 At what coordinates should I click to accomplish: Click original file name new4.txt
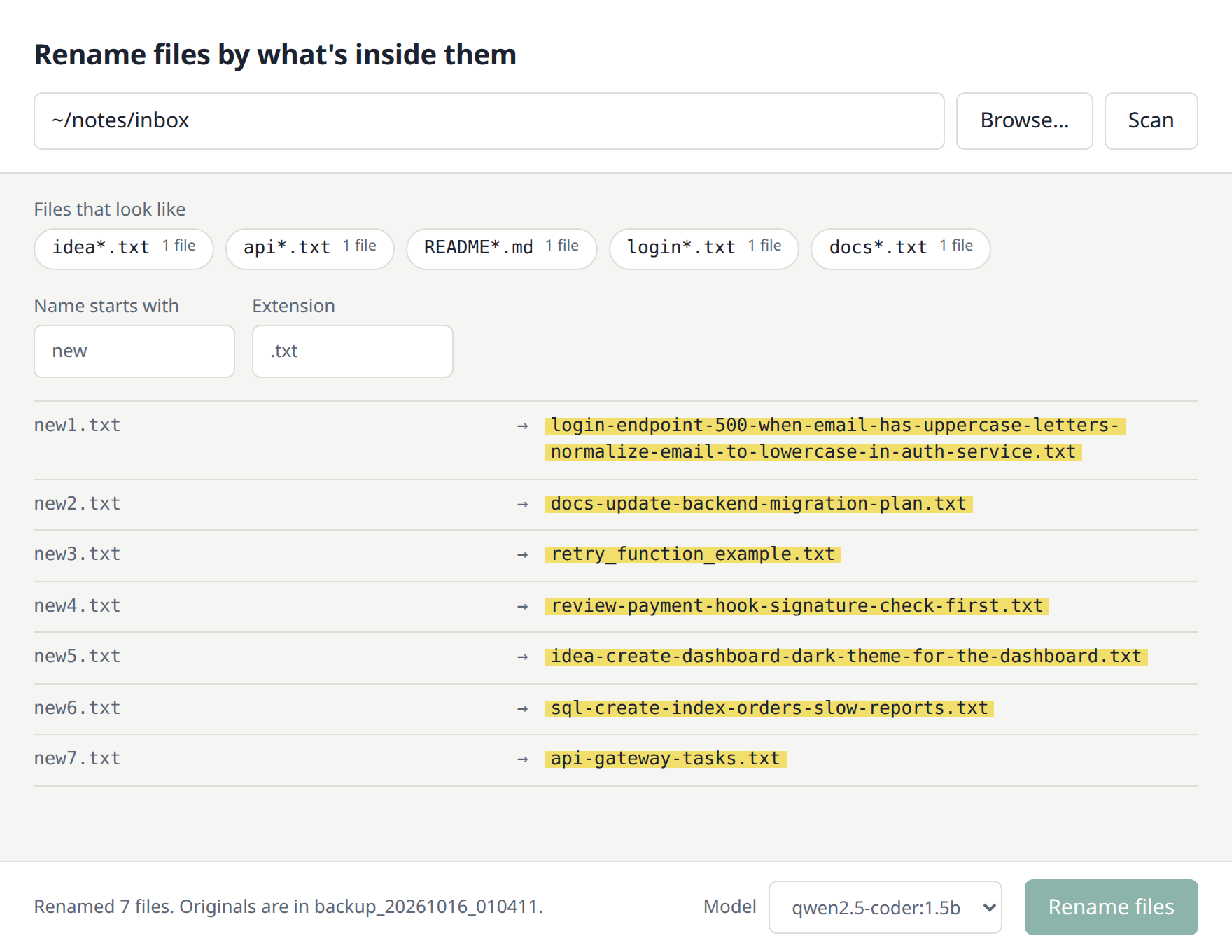77,606
